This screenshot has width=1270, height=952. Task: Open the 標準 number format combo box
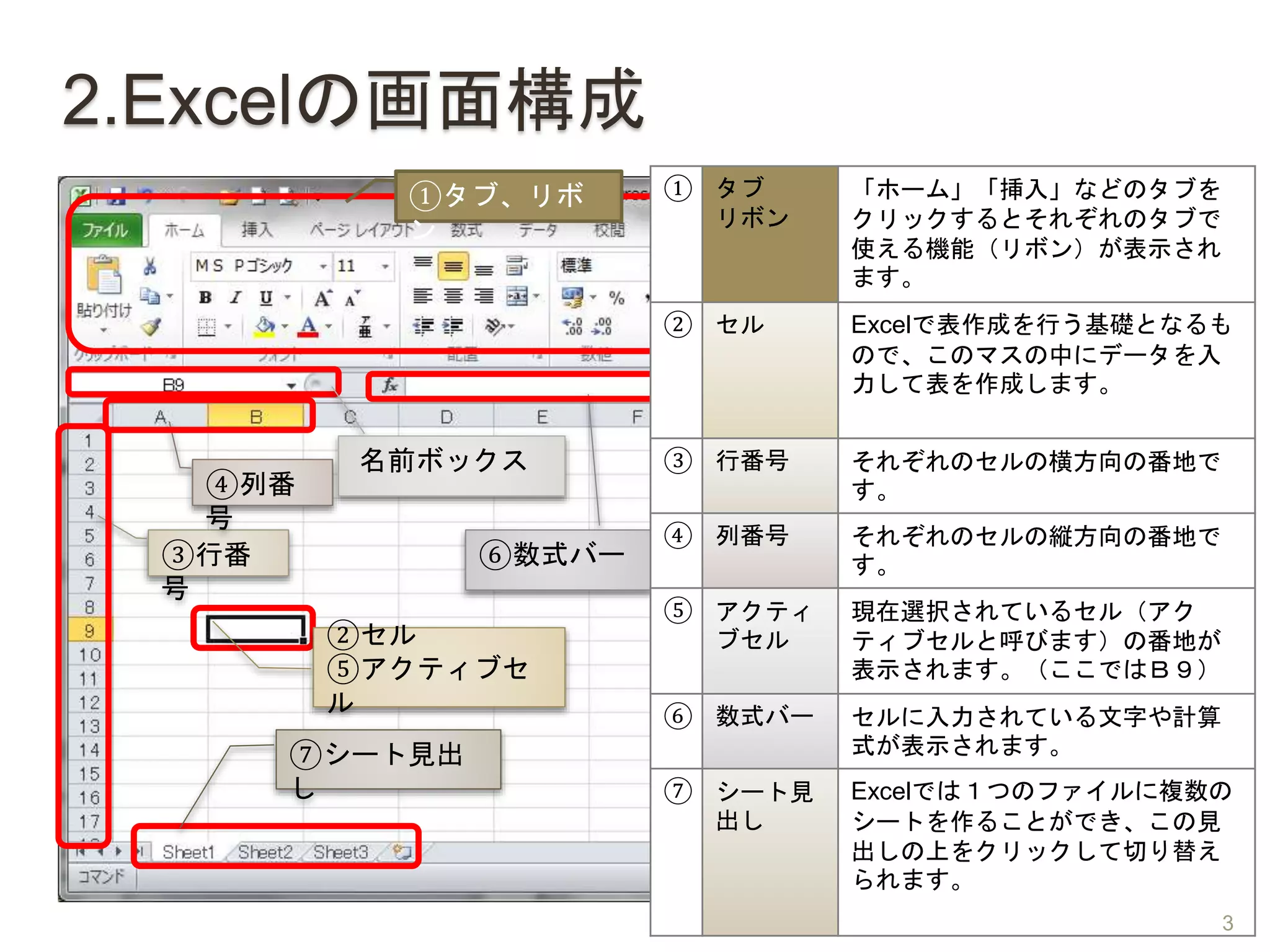click(603, 266)
